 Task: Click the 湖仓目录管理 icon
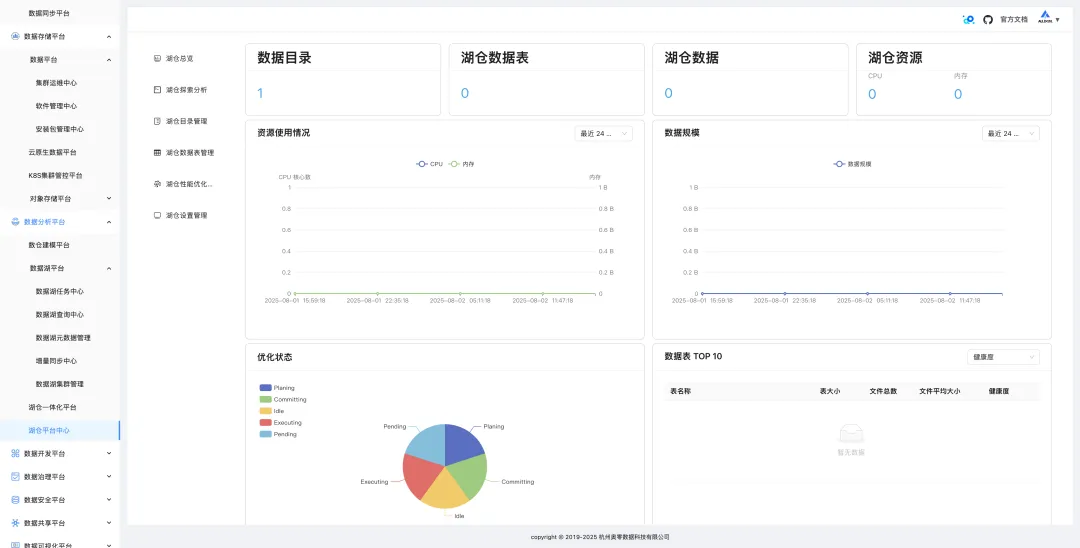[x=157, y=121]
